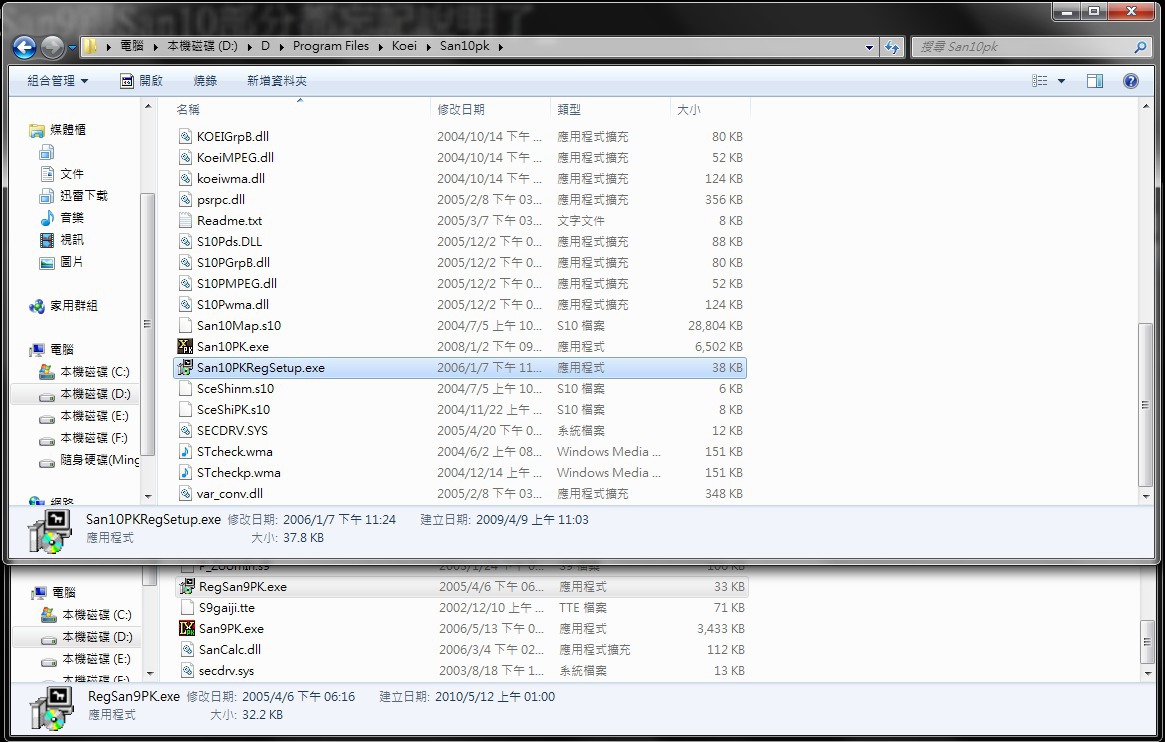Click 本機磁碟 (D:) in the address breadcrumb
Viewport: 1165px width, 742px height.
[202, 46]
